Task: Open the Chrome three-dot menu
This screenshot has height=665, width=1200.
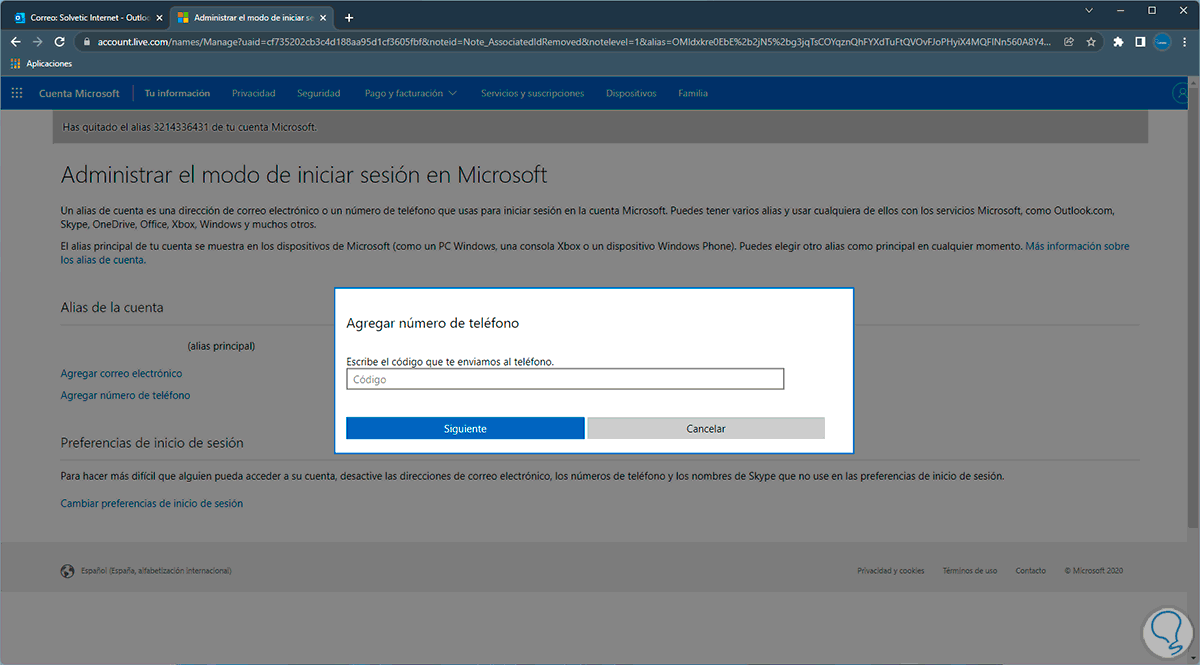Action: click(1184, 42)
